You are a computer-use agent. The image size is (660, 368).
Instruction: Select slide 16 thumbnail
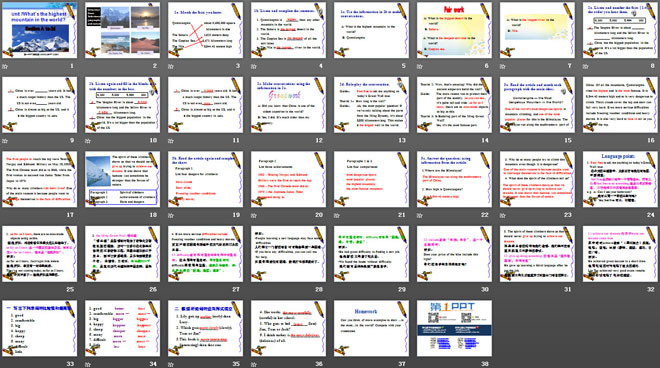[620, 105]
